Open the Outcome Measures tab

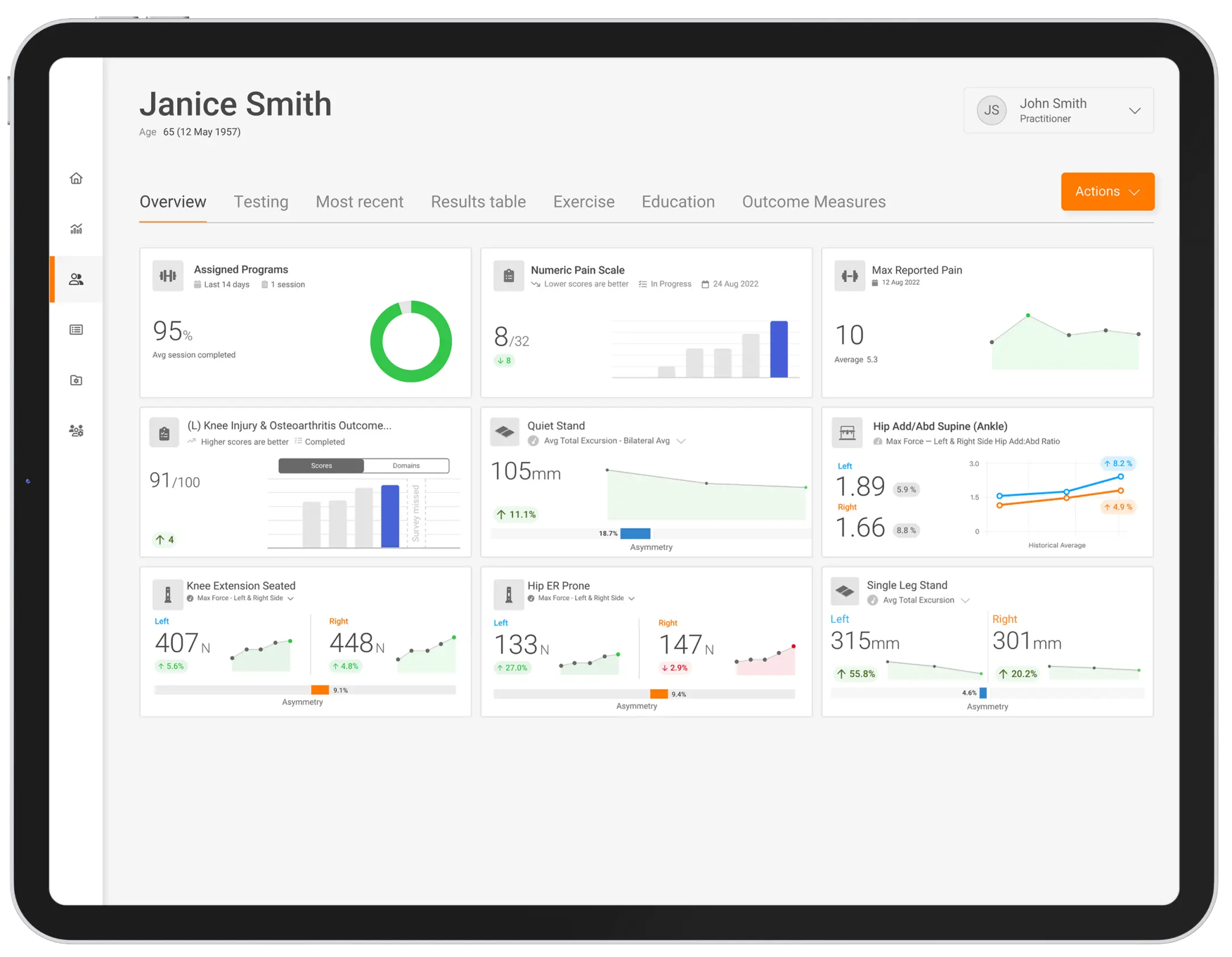click(813, 202)
